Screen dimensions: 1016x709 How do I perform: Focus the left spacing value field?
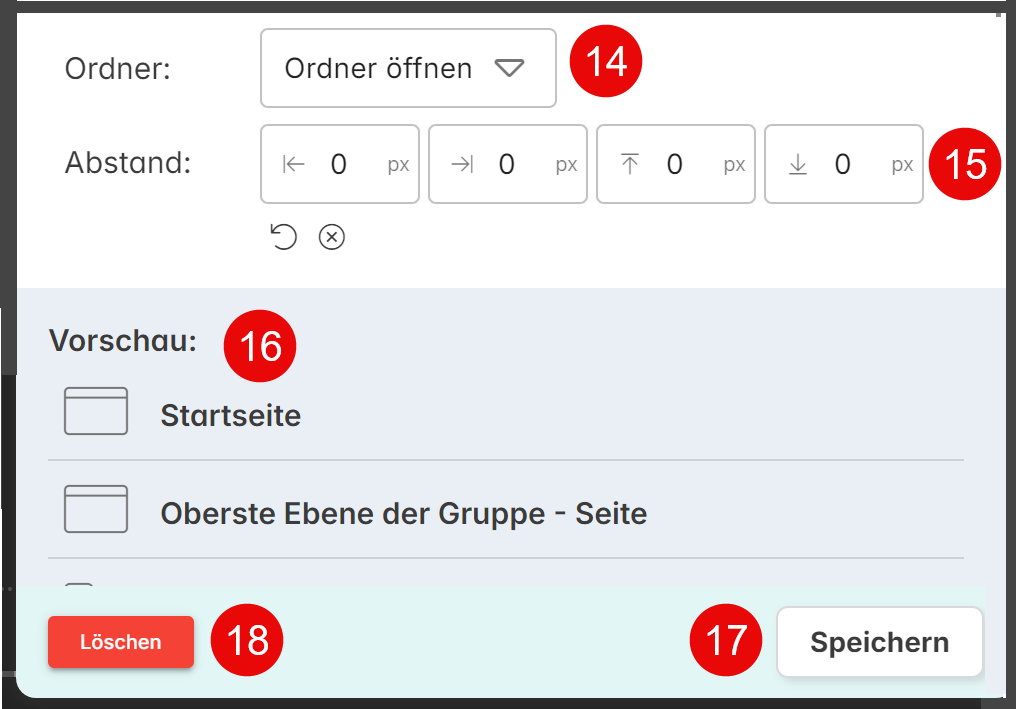339,165
